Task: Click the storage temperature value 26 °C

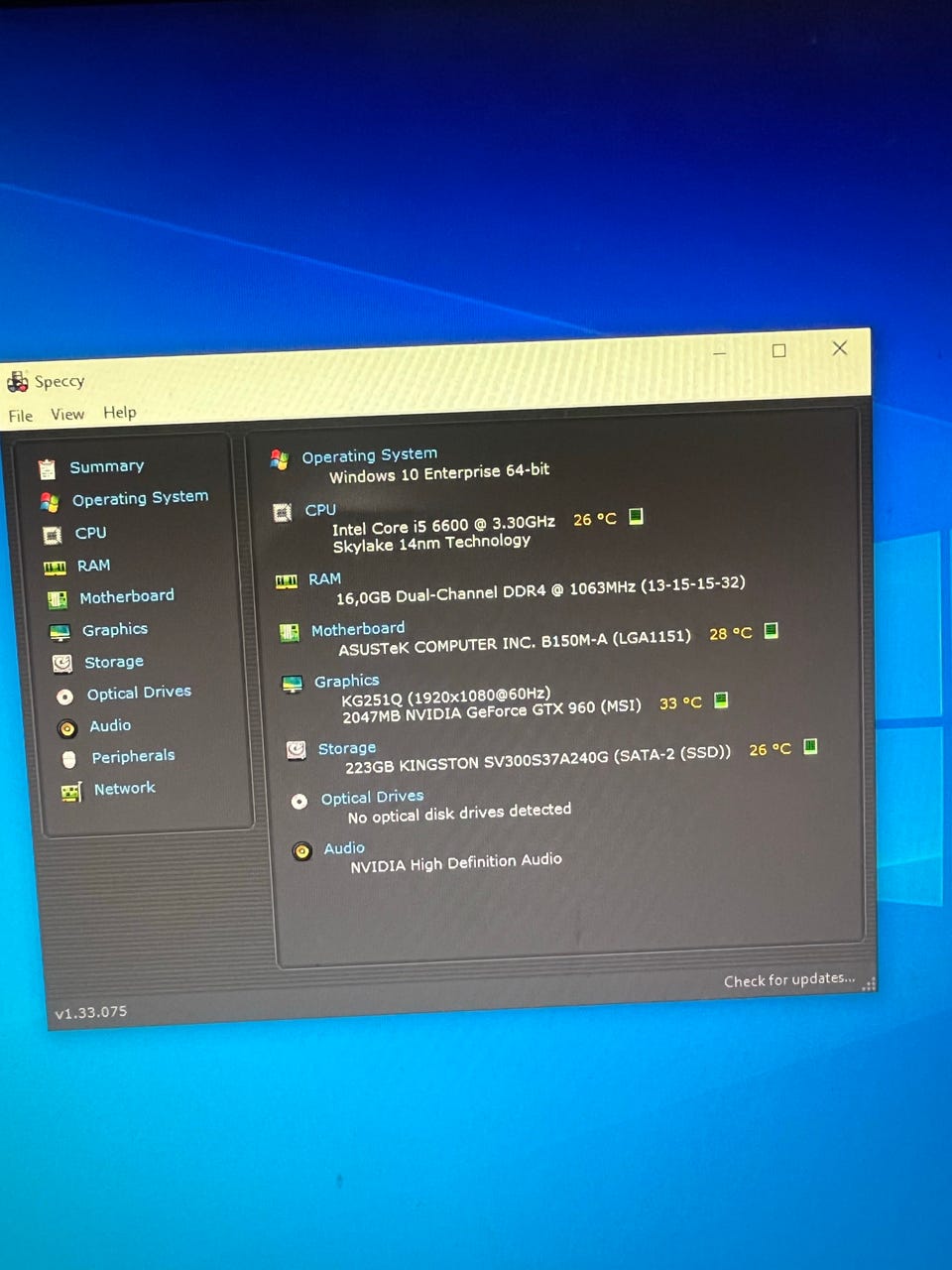Action: click(x=771, y=749)
